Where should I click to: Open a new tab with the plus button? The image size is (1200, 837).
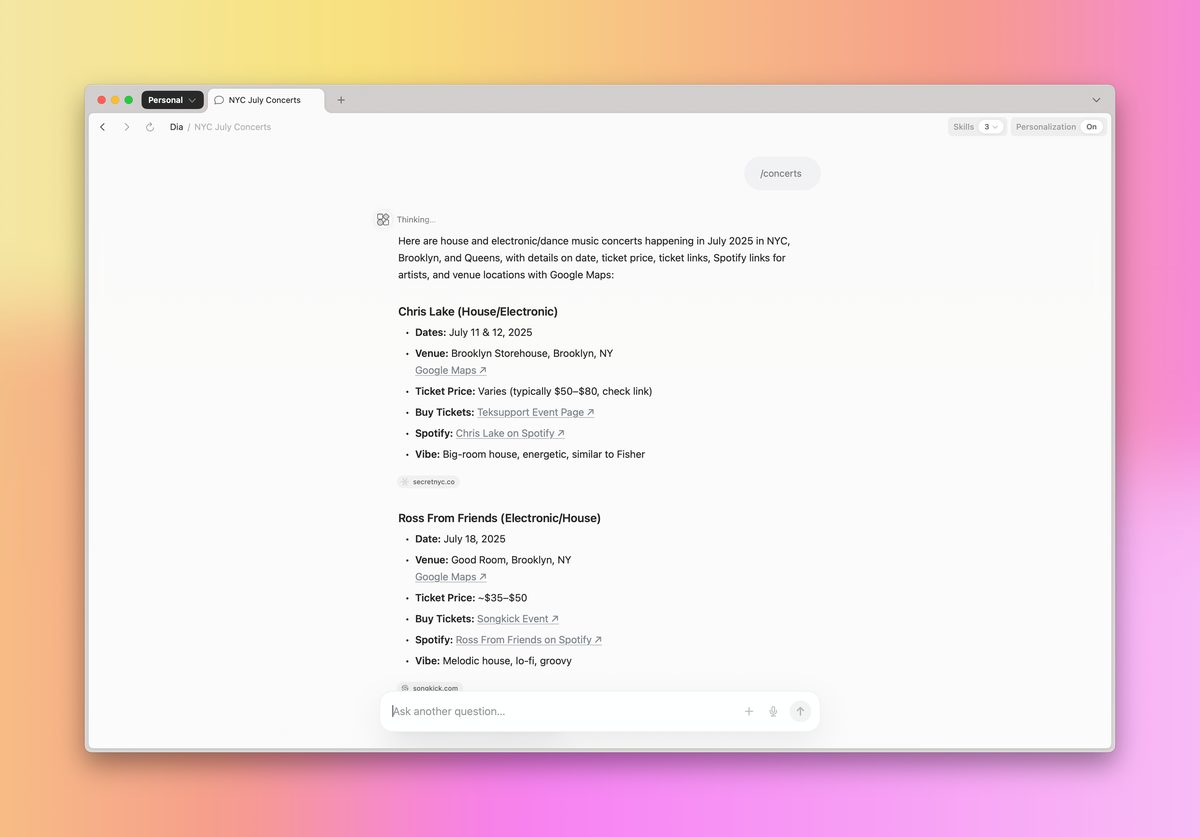coord(341,100)
